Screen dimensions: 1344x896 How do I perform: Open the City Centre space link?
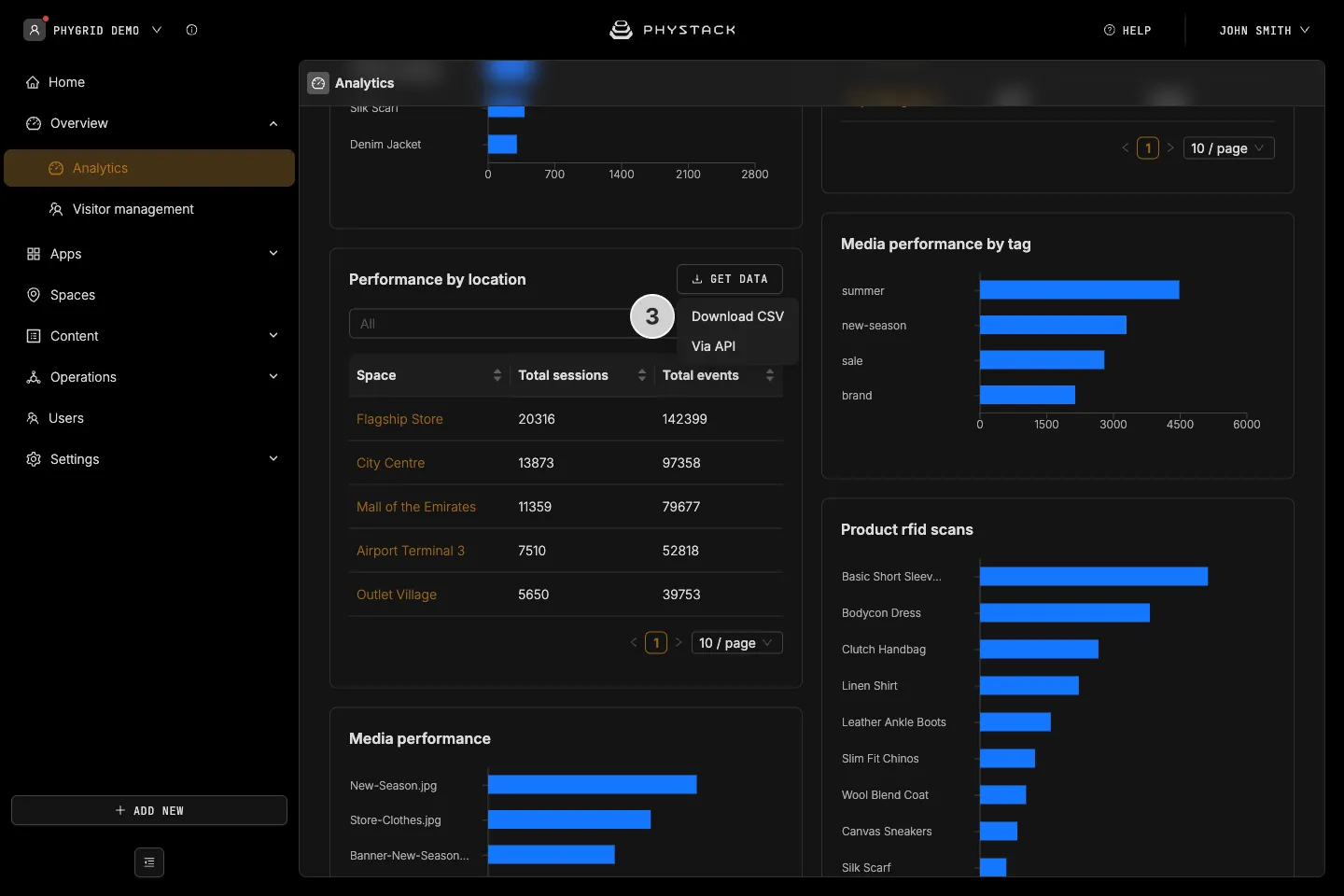(x=390, y=463)
